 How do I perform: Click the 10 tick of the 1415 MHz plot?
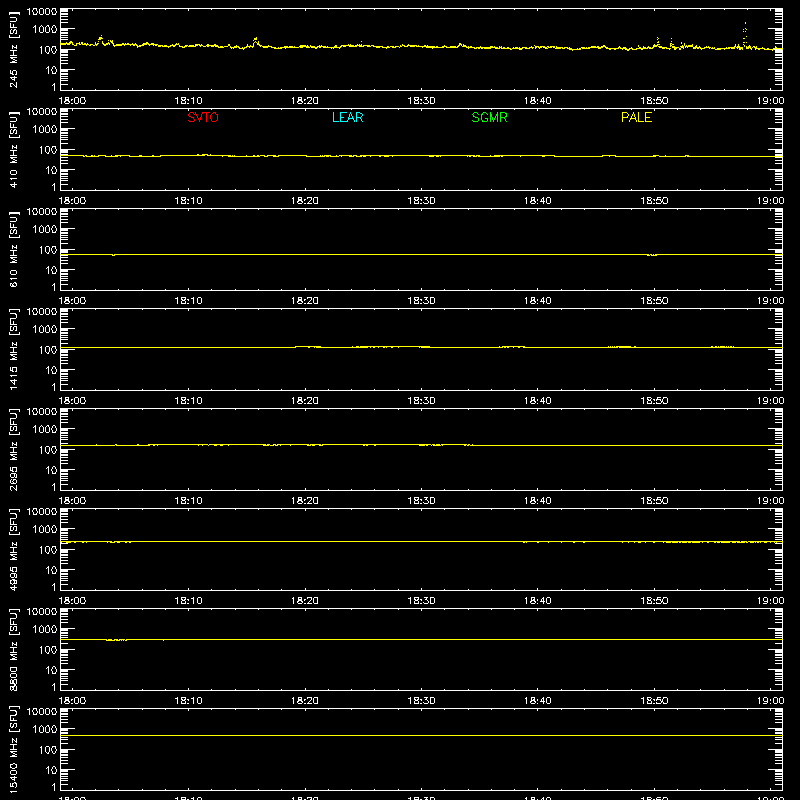(x=52, y=370)
